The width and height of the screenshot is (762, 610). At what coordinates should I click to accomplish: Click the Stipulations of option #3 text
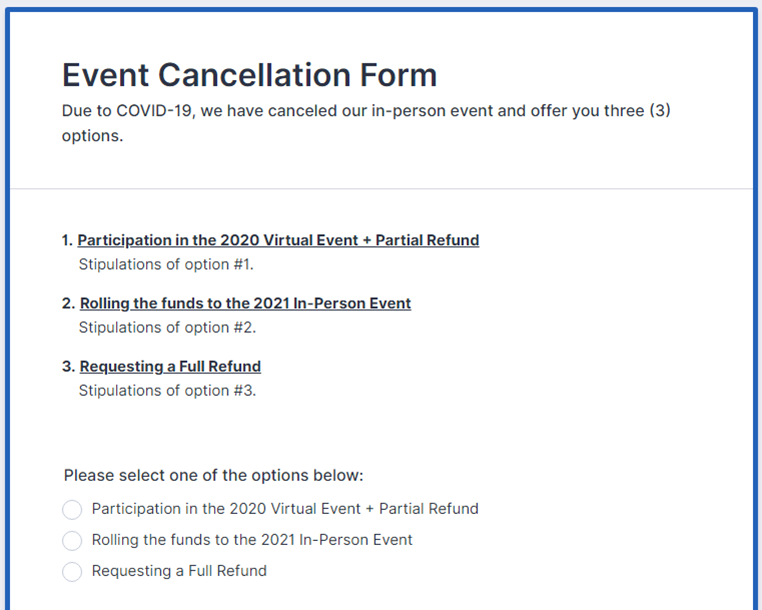tap(167, 390)
